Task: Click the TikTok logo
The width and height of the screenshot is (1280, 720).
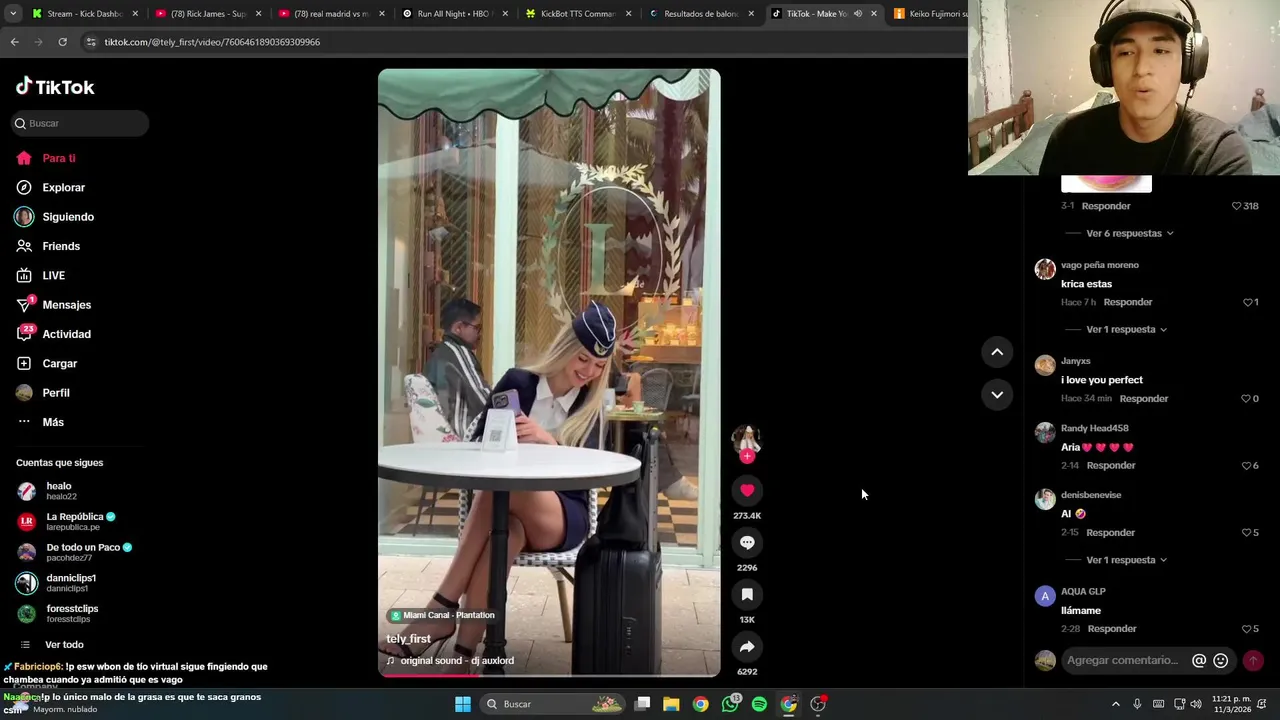Action: 55,87
